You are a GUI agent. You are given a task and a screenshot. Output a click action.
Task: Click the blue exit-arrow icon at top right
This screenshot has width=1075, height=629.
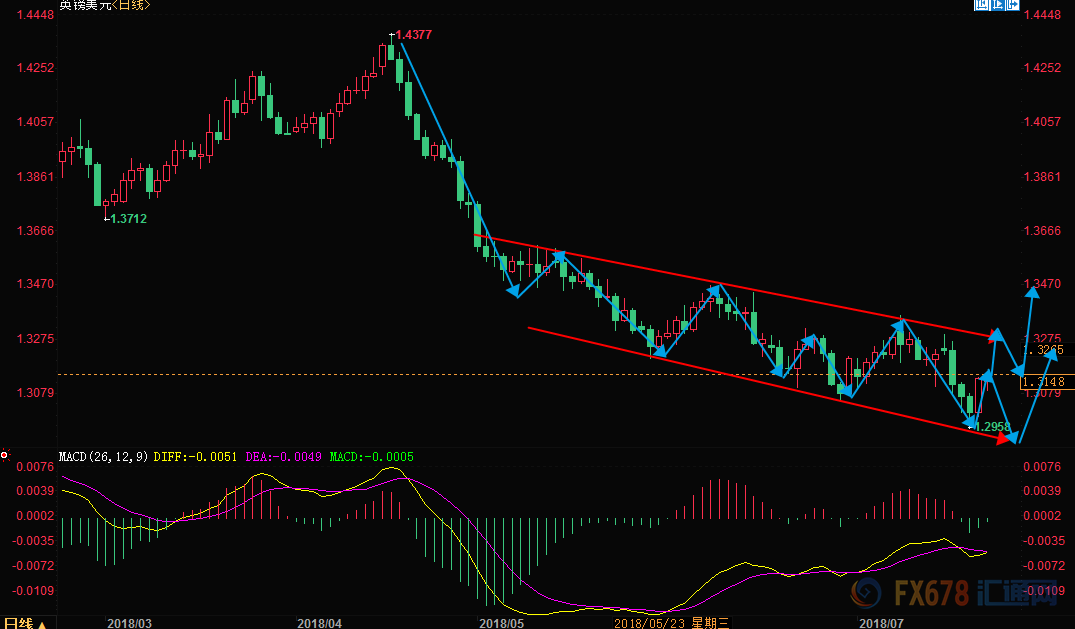[1013, 4]
